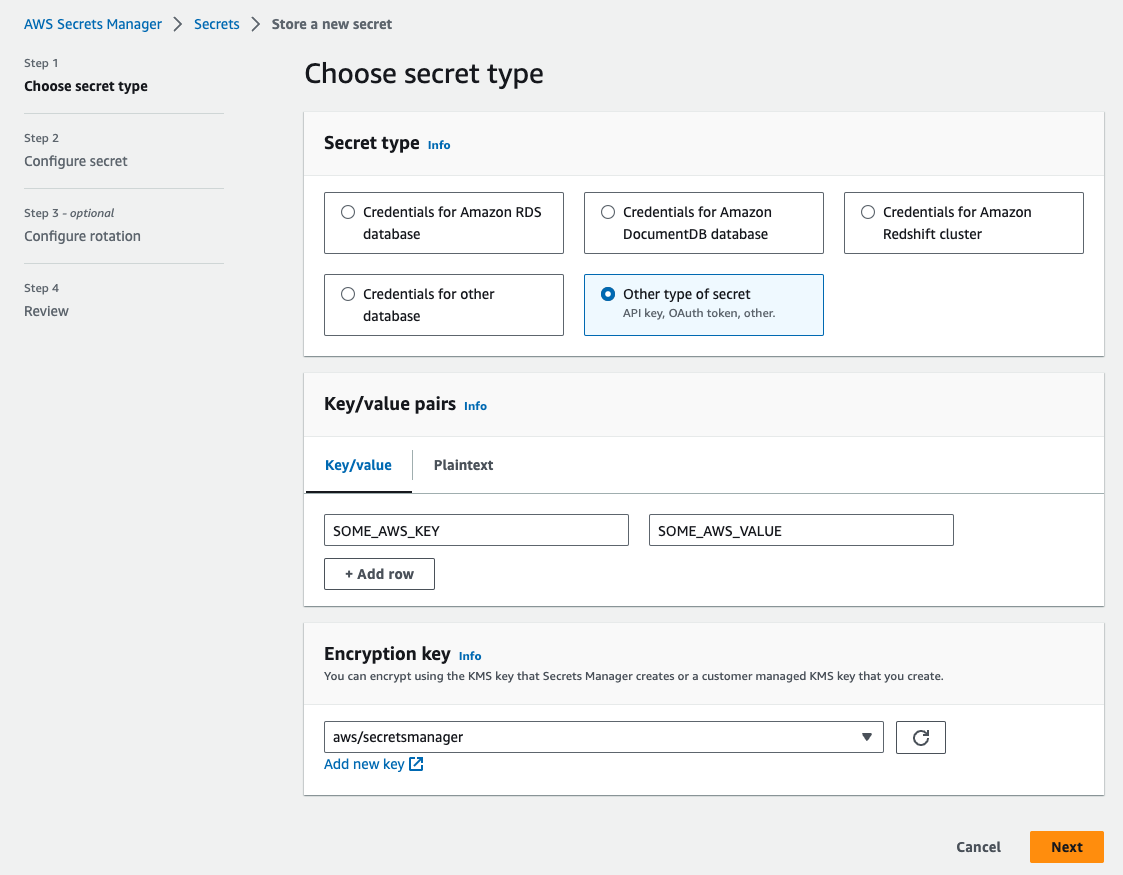Click the external link icon beside Add new key
Screen dimensions: 1123x875
(x=417, y=764)
